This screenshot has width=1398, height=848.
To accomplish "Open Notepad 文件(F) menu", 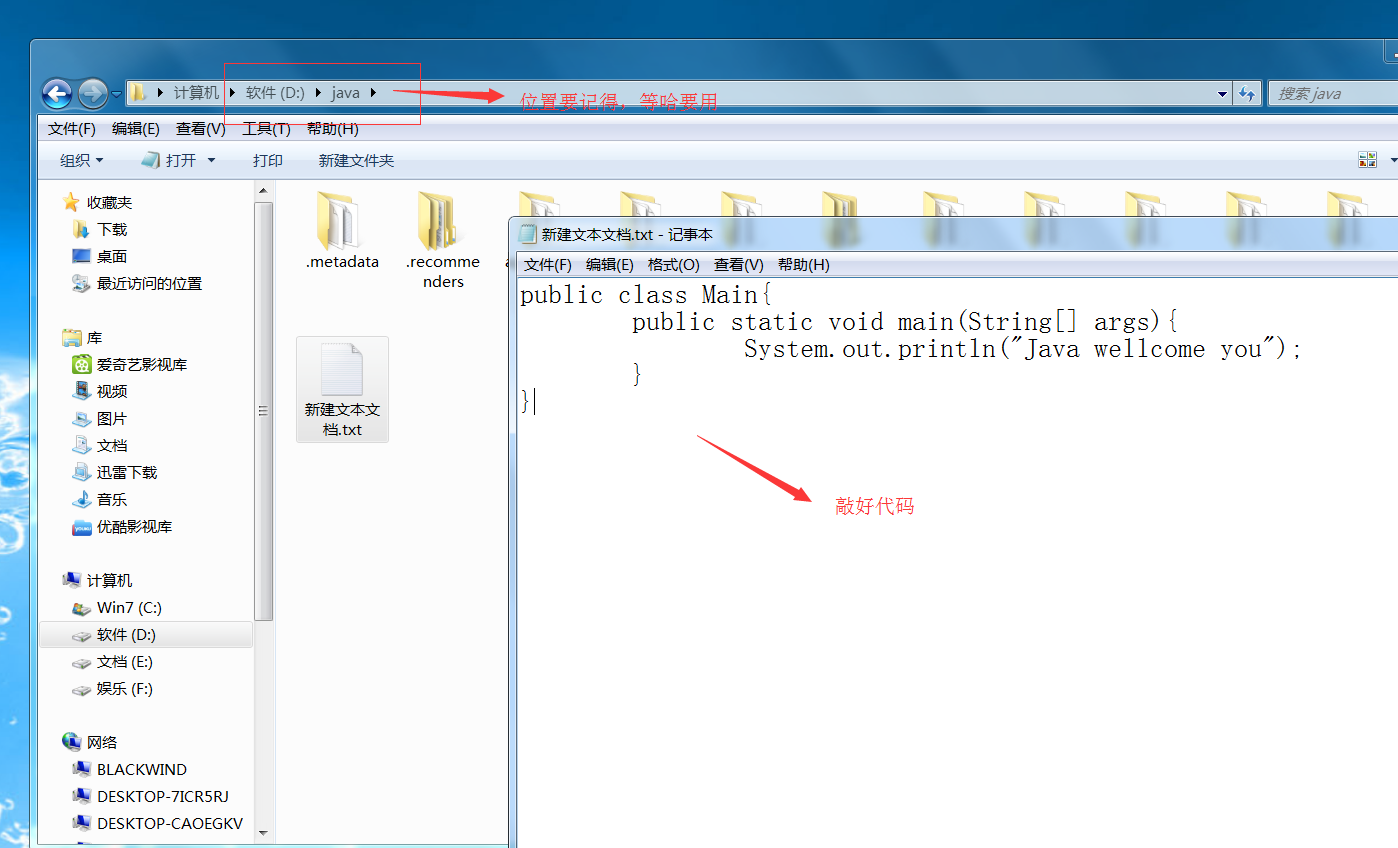I will point(548,265).
